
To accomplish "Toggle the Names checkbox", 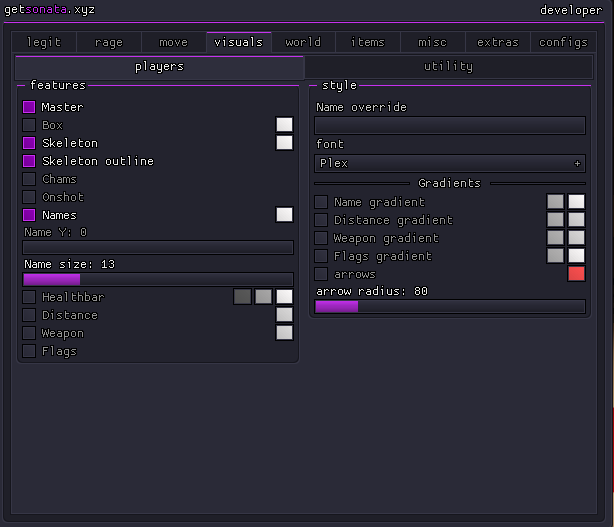I will click(29, 215).
